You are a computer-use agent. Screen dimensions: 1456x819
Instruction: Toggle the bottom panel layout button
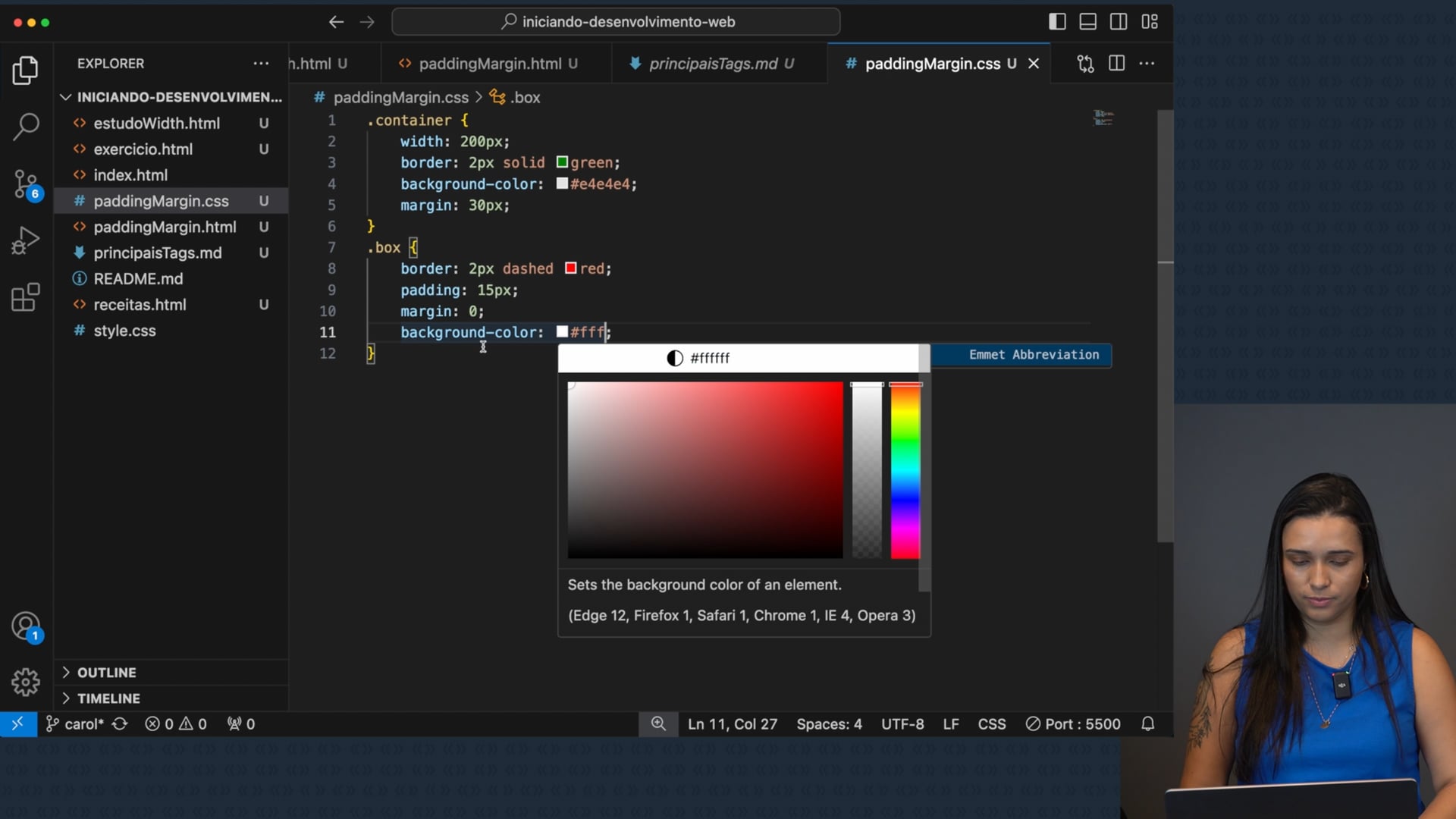pos(1087,22)
